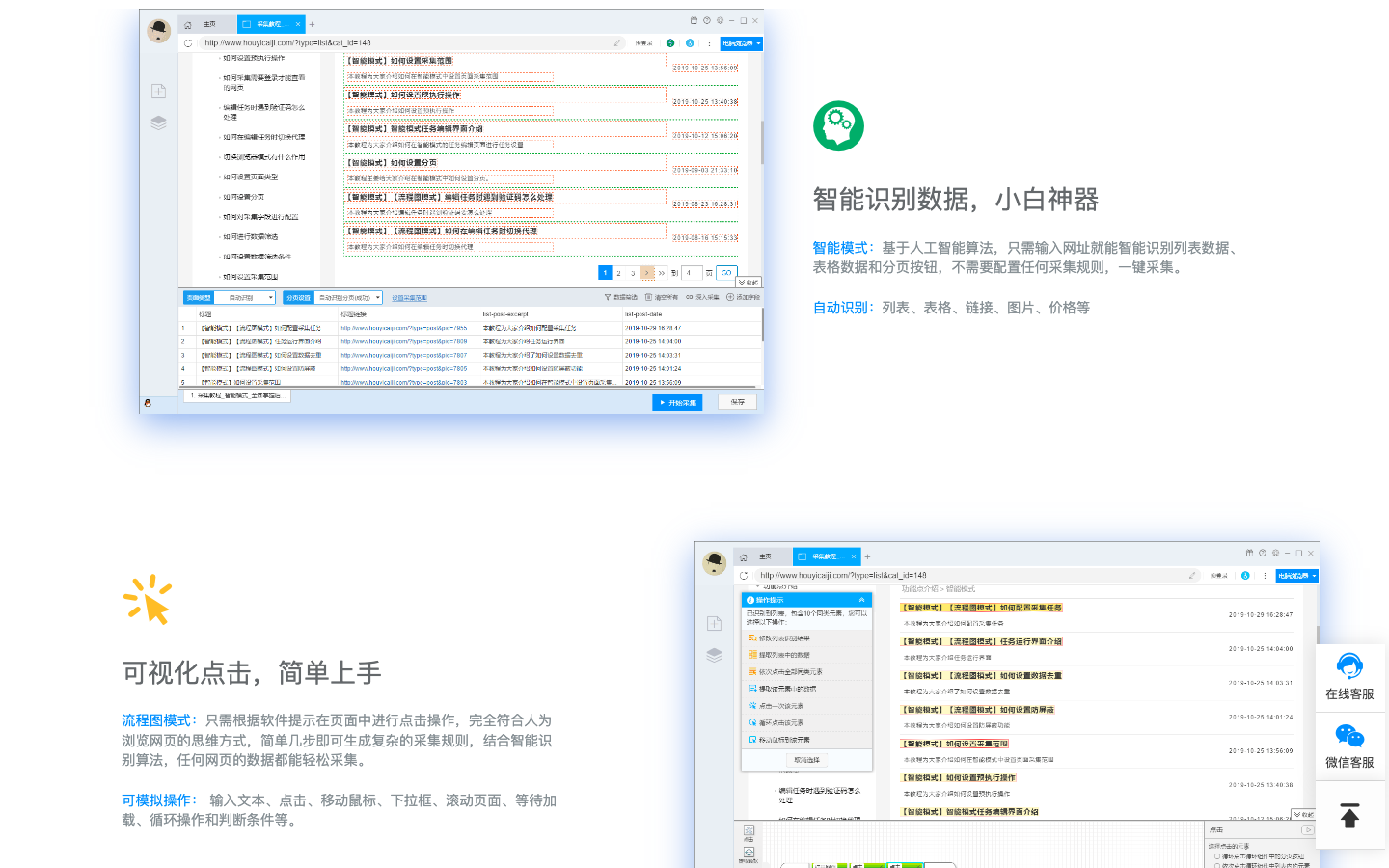Open the 在线客服 customer service icon
Image resolution: width=1389 pixels, height=868 pixels.
pyautogui.click(x=1350, y=665)
